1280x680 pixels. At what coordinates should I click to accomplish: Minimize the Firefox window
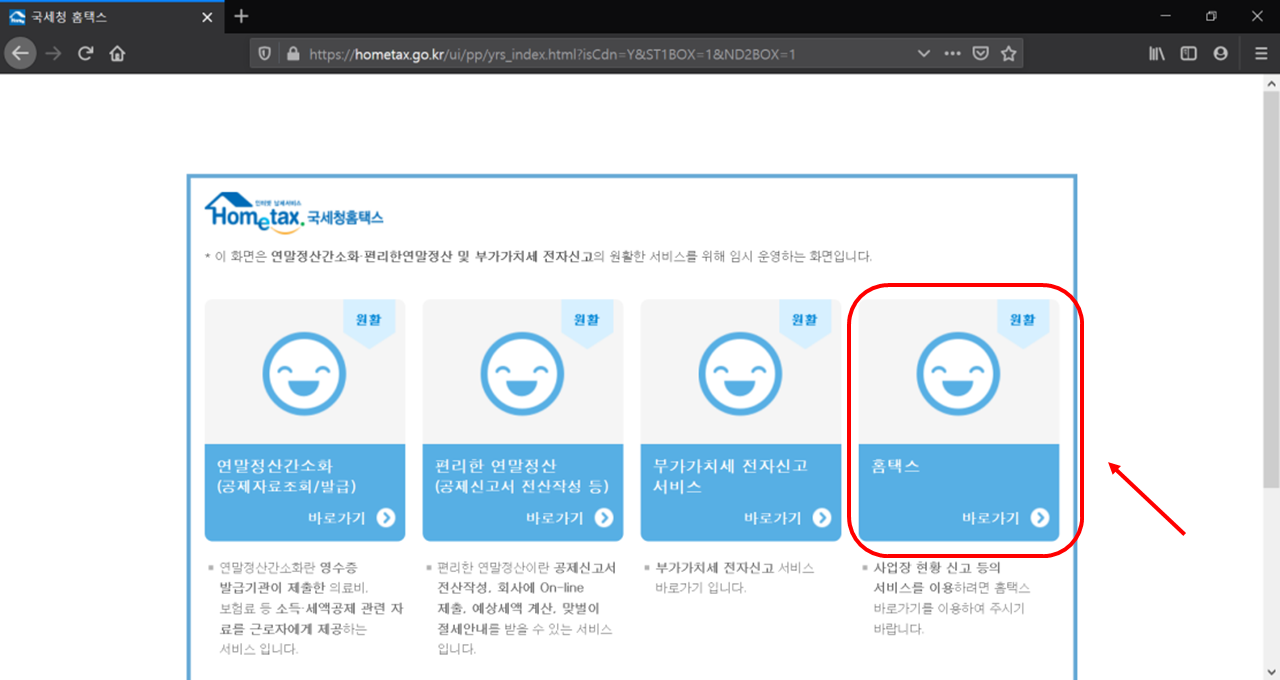(1165, 16)
